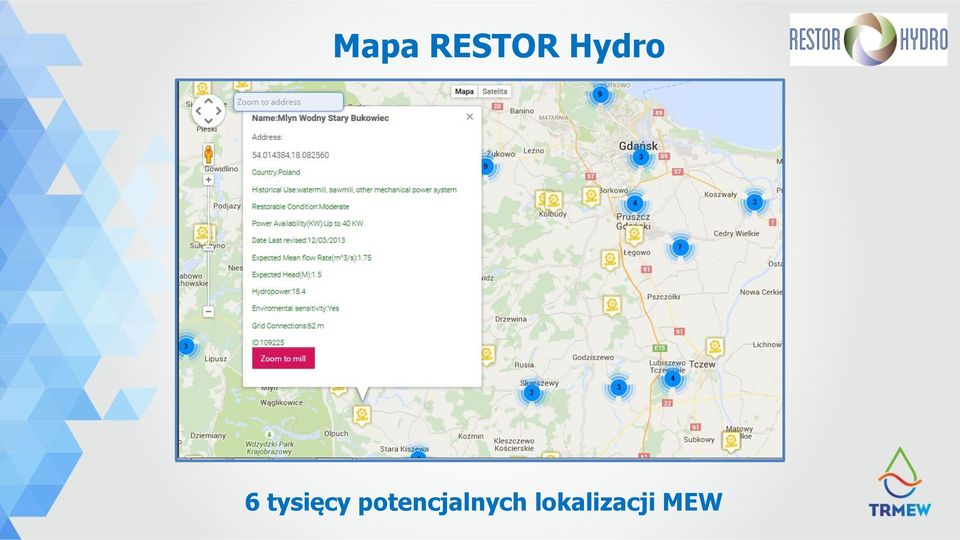Open cluster 3 at Gdańsk

click(x=640, y=157)
